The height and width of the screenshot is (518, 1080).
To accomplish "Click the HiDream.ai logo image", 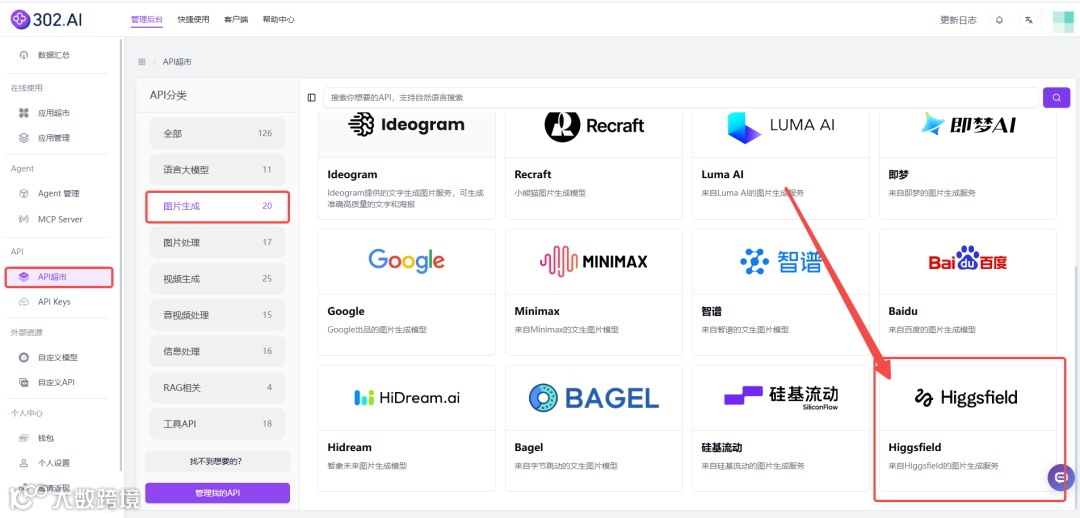I will (x=406, y=397).
